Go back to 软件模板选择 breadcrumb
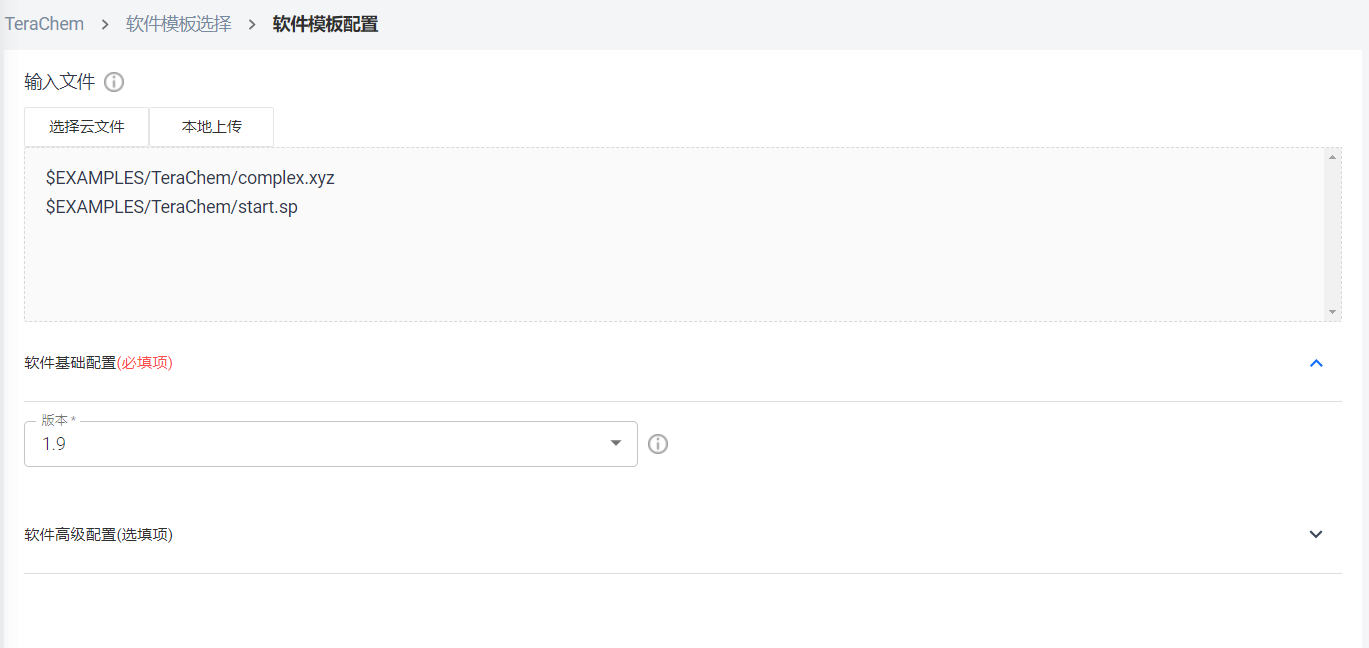 click(x=179, y=24)
